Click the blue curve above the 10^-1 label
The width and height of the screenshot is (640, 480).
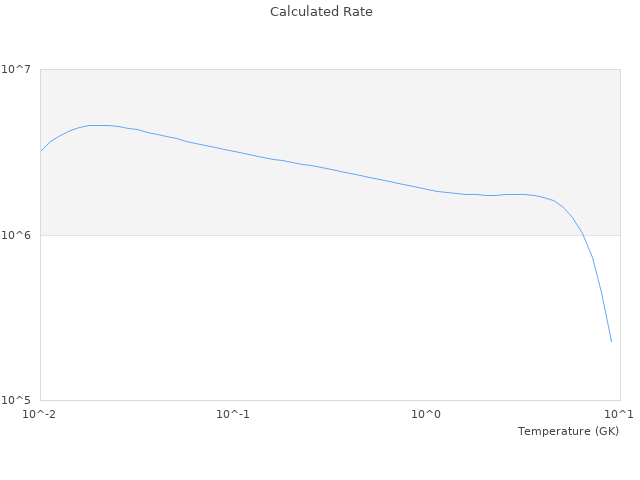click(x=233, y=151)
